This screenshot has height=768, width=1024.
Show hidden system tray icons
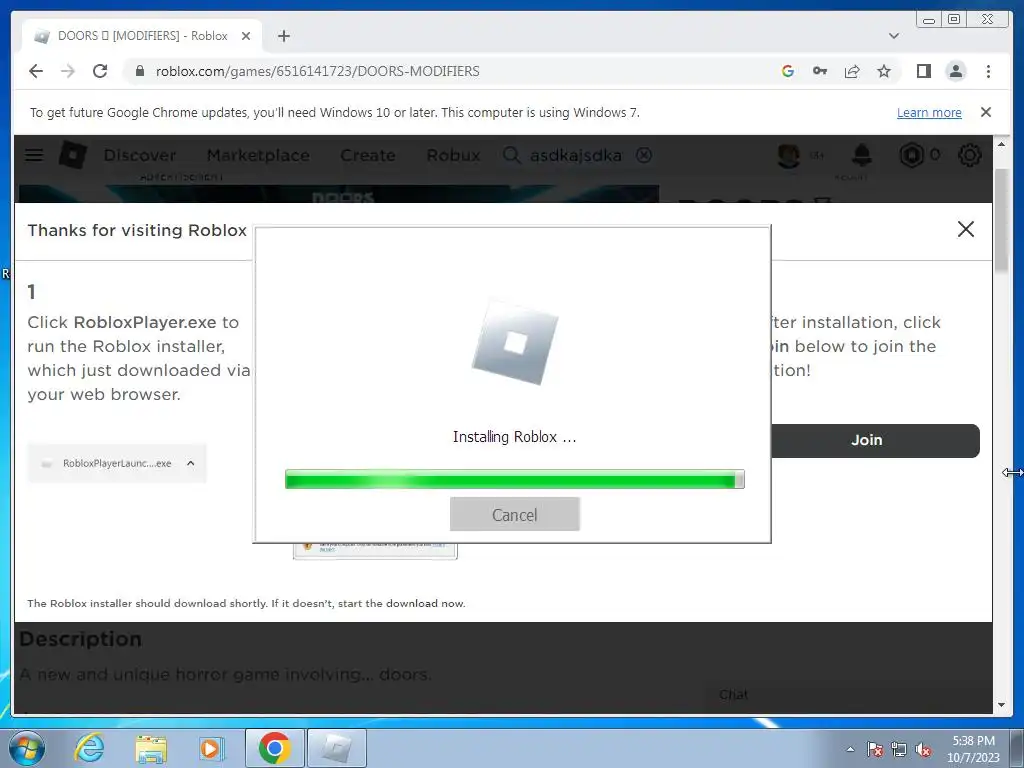(x=850, y=749)
